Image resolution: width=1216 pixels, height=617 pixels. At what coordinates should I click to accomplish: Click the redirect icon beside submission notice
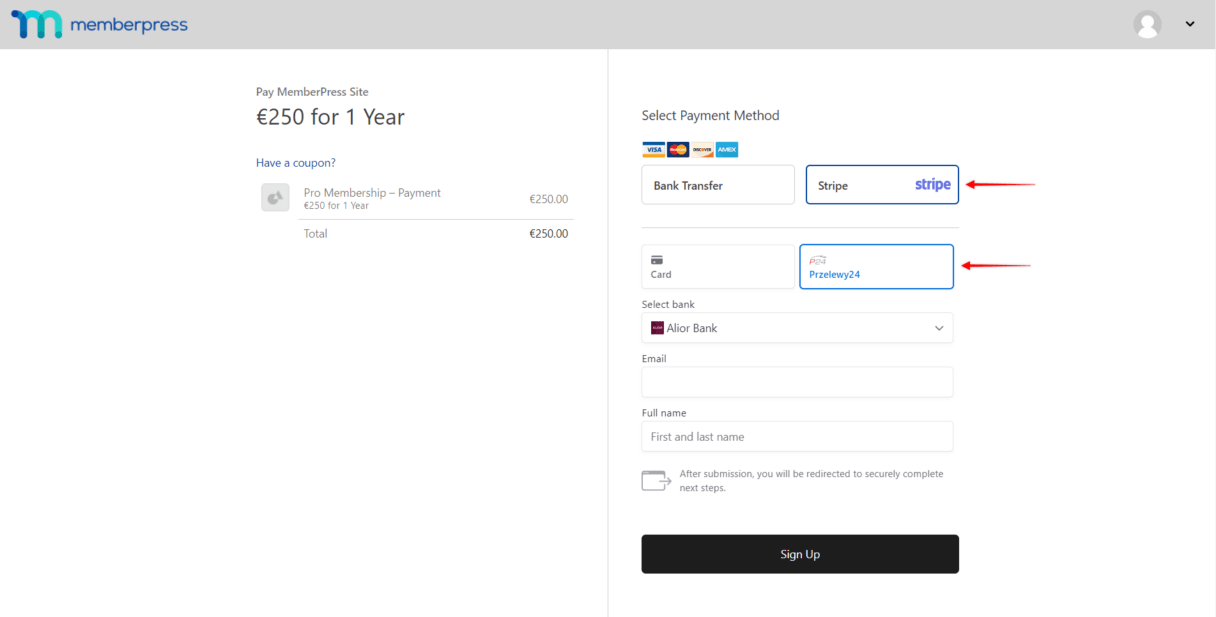click(x=656, y=481)
